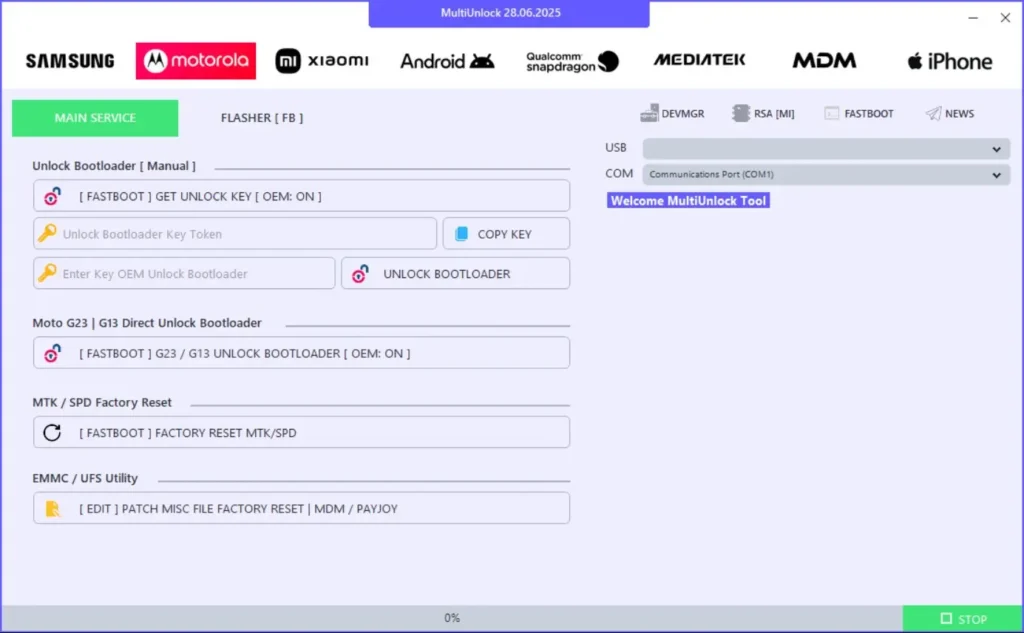This screenshot has width=1024, height=633.
Task: Click lock icon on G23/G13 button
Action: click(x=52, y=353)
